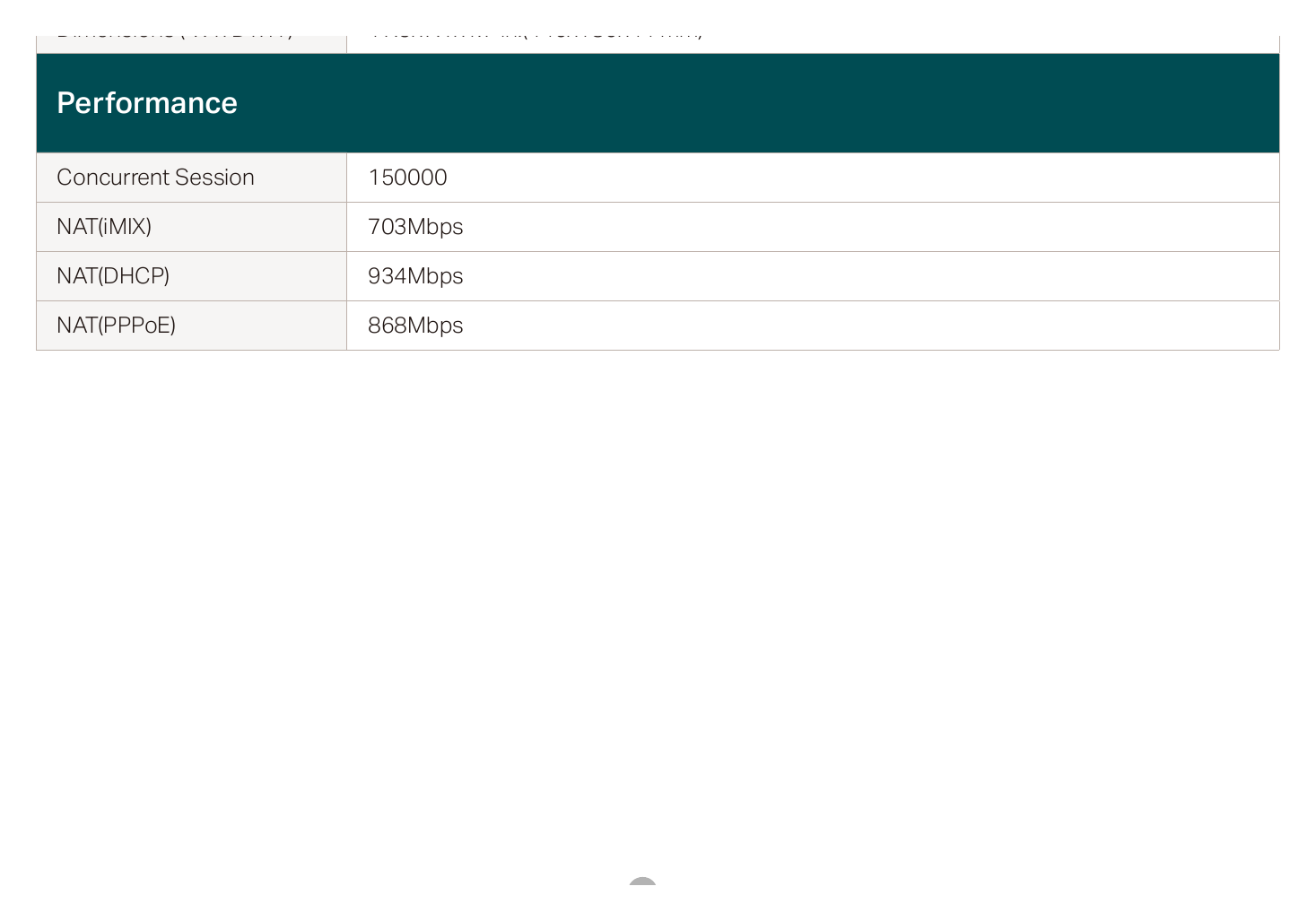
Task: Click the 868Mbps throughput value
Action: point(415,326)
